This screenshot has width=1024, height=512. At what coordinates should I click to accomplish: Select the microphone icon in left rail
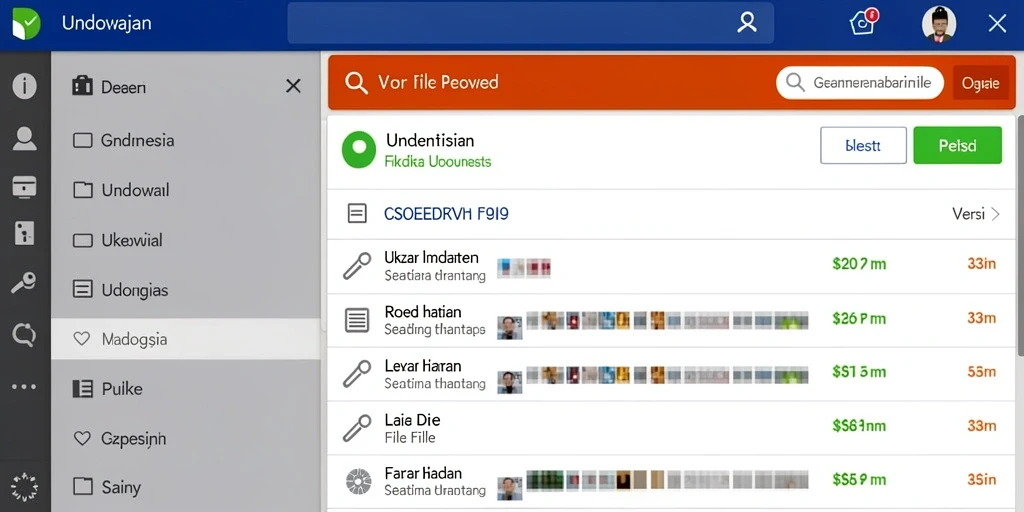click(24, 284)
